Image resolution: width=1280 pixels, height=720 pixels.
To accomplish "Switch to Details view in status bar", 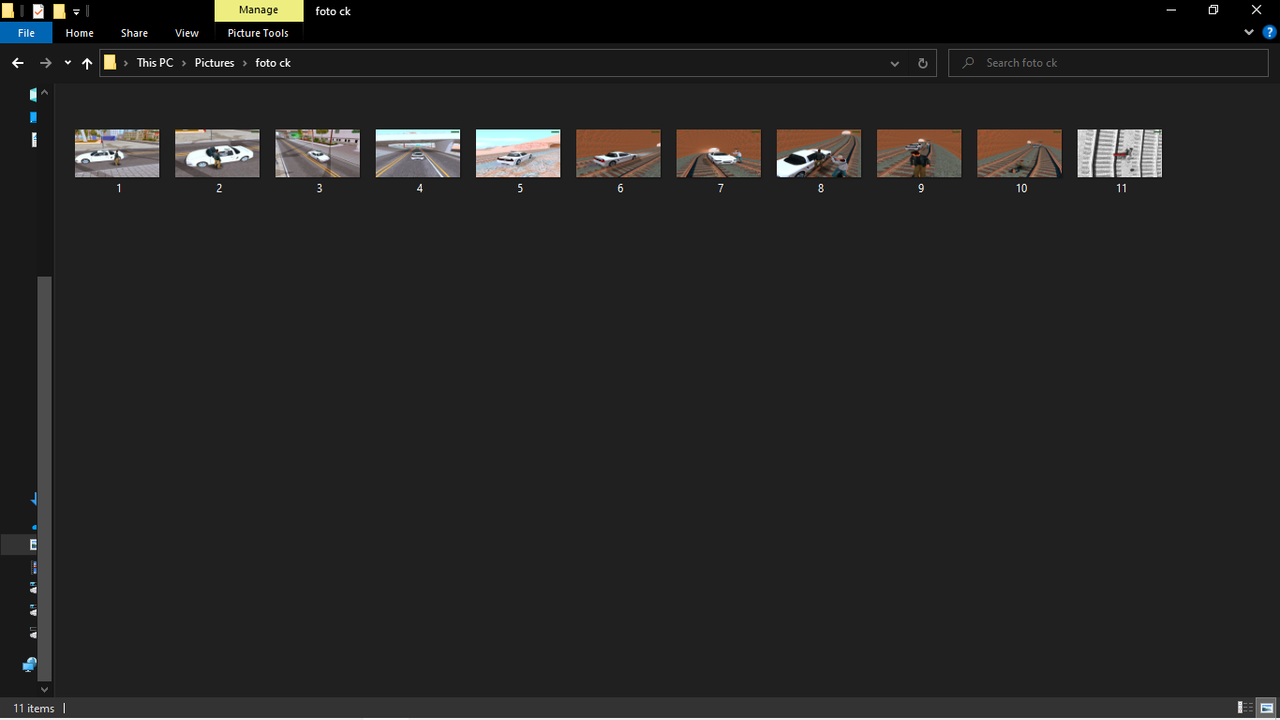I will pos(1246,708).
